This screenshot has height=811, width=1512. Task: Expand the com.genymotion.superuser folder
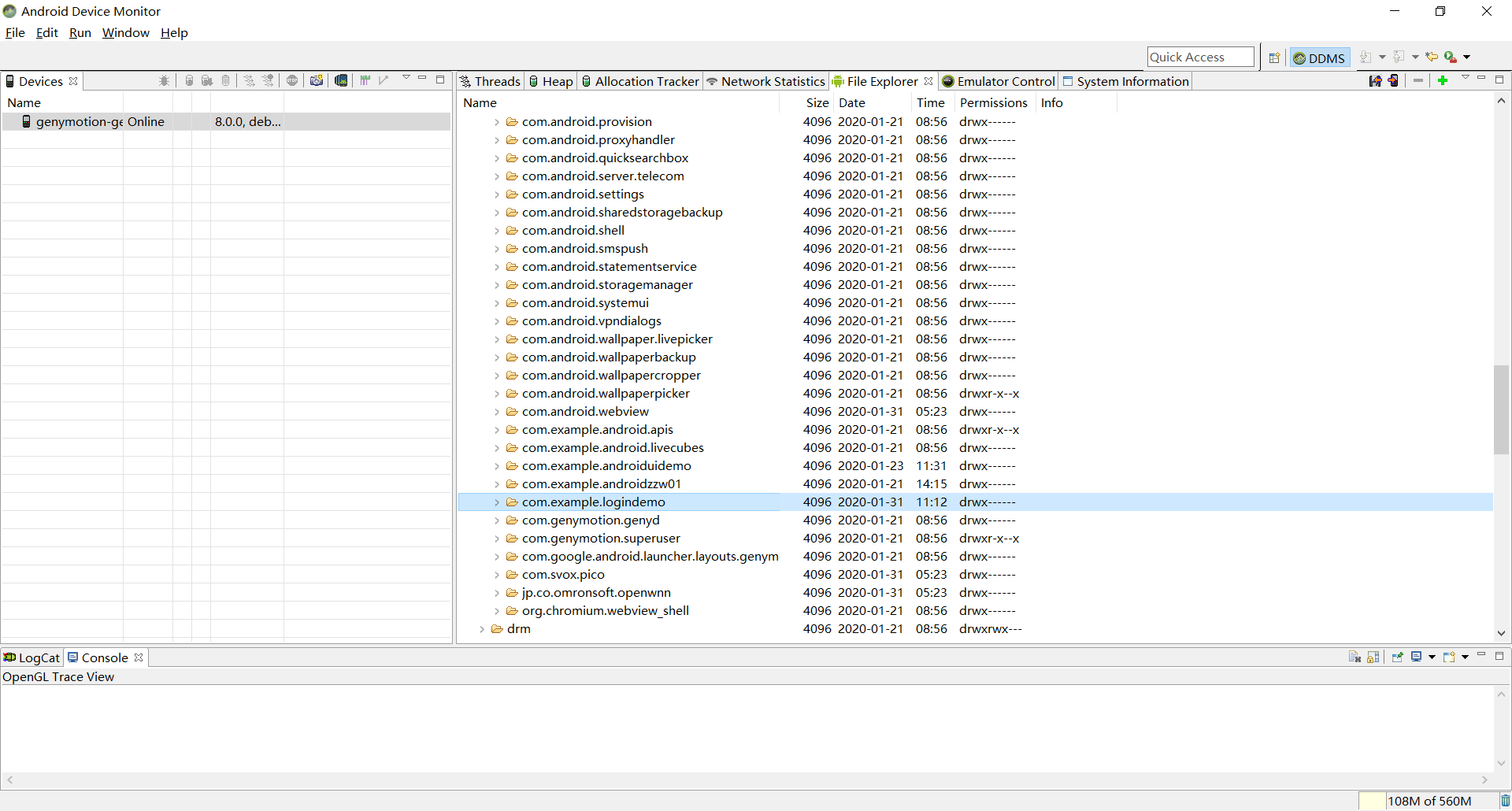tap(497, 539)
